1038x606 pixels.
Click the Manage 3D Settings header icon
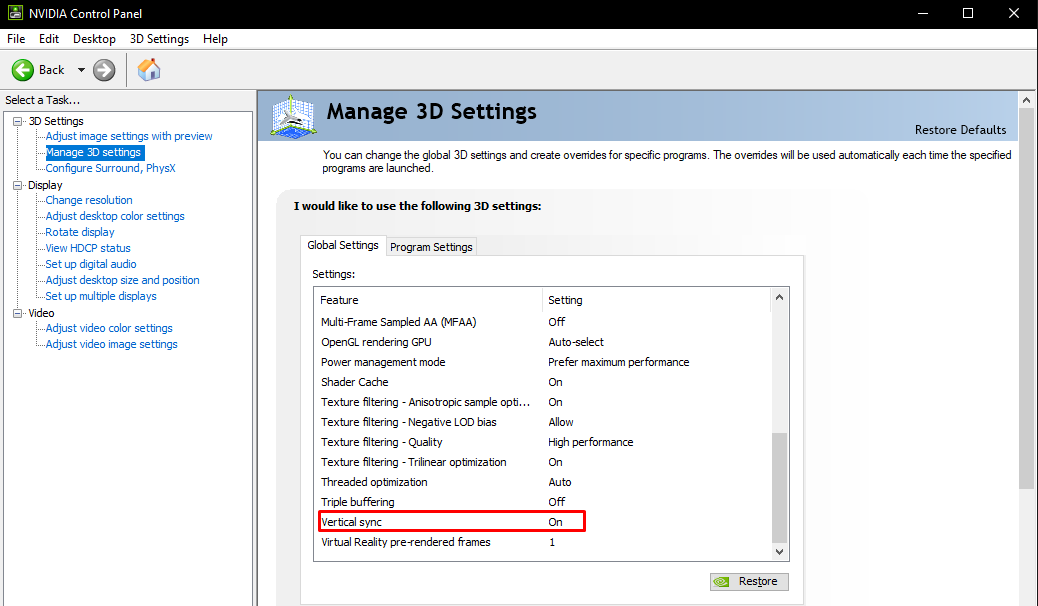(294, 116)
